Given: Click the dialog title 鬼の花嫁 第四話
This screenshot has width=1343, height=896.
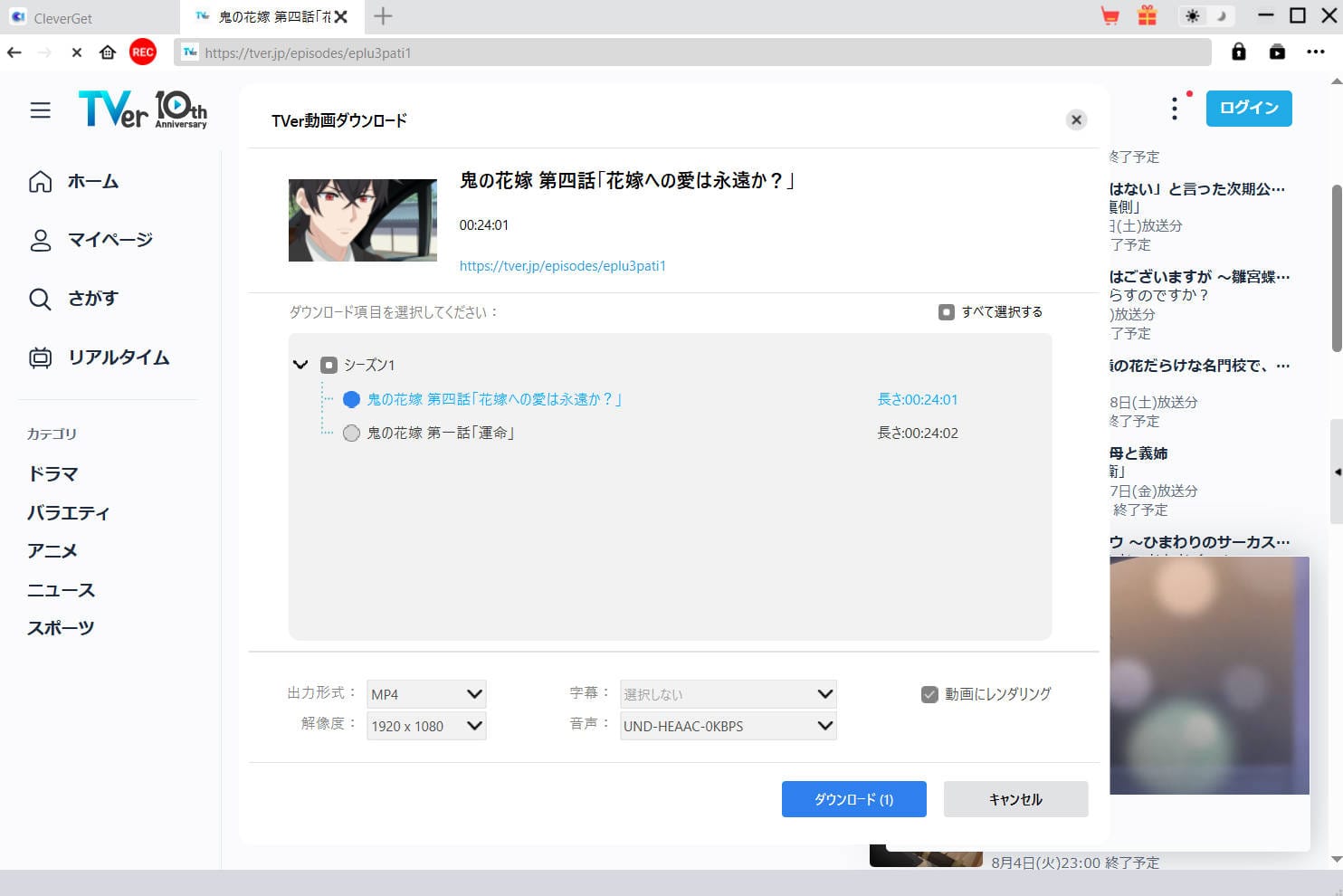Looking at the screenshot, I should (x=627, y=181).
